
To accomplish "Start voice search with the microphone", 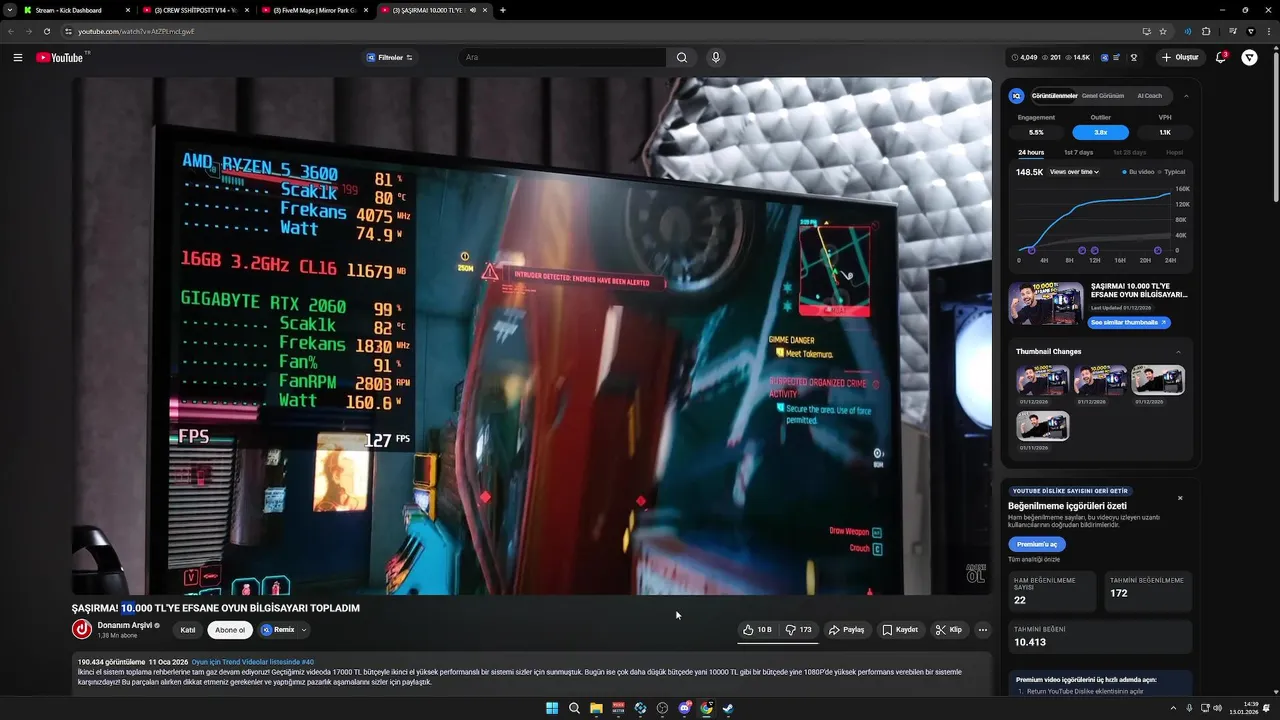I will pyautogui.click(x=715, y=57).
